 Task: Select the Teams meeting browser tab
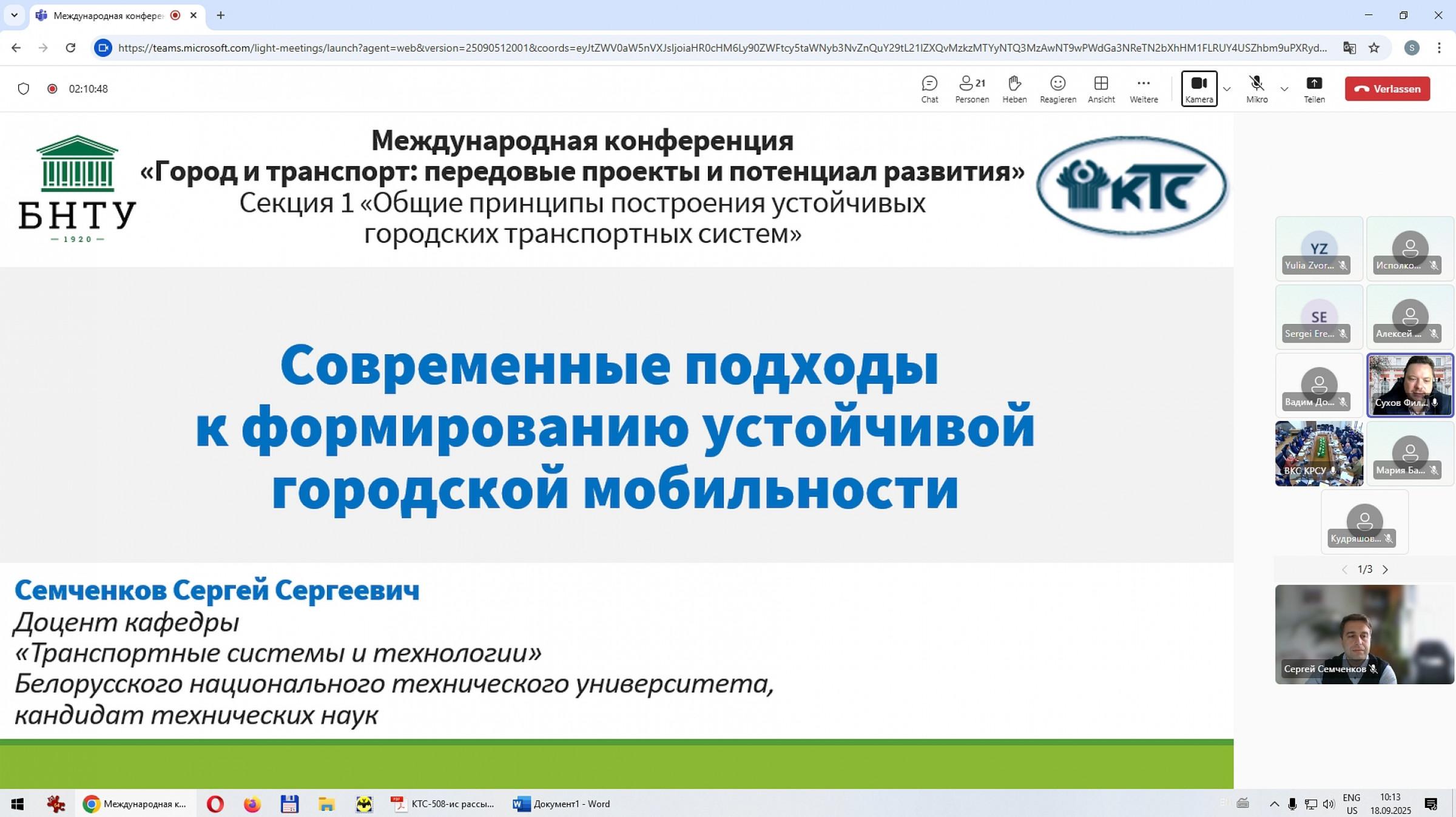[109, 16]
